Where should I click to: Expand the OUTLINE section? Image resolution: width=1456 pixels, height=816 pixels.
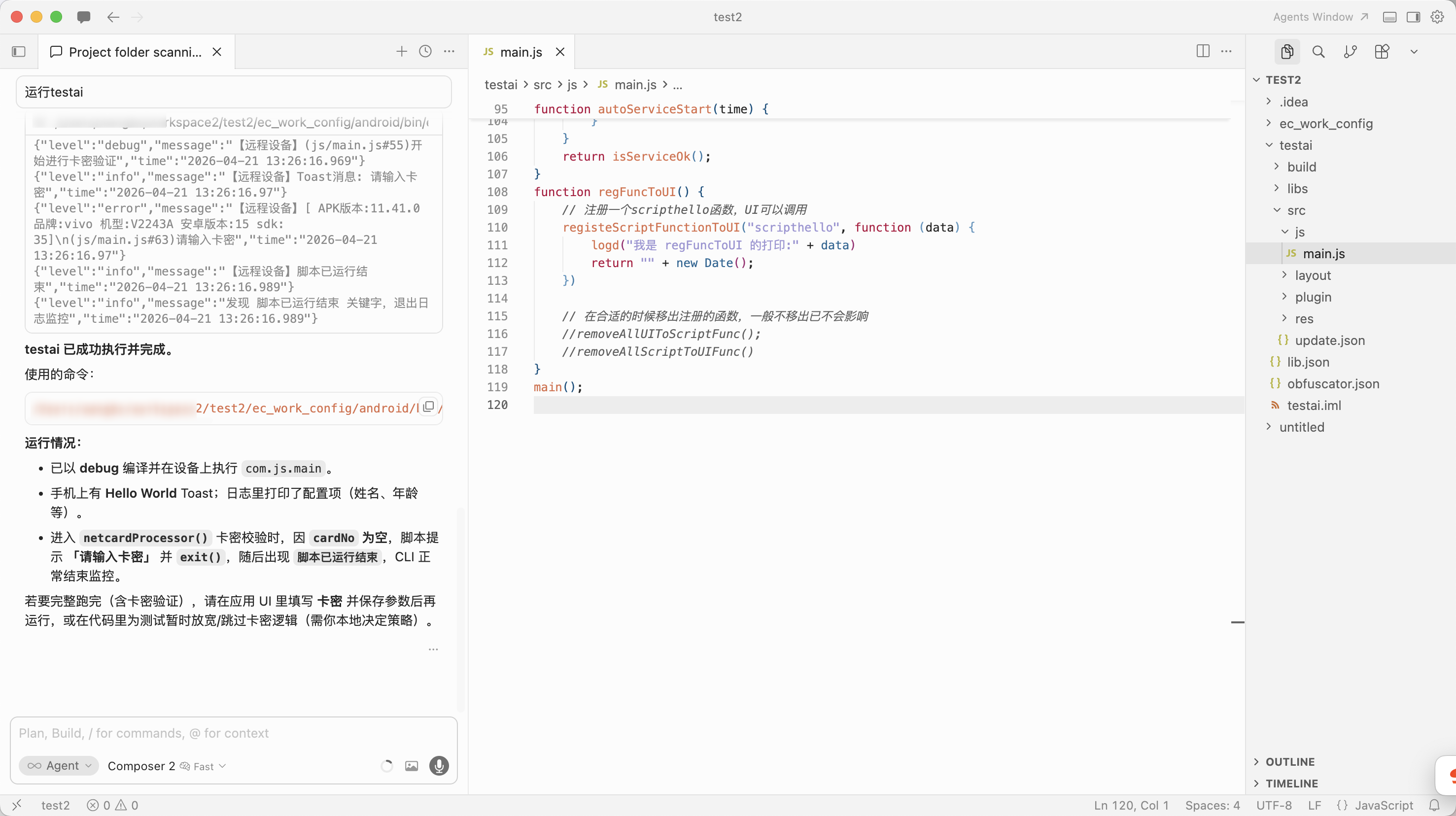click(1290, 762)
